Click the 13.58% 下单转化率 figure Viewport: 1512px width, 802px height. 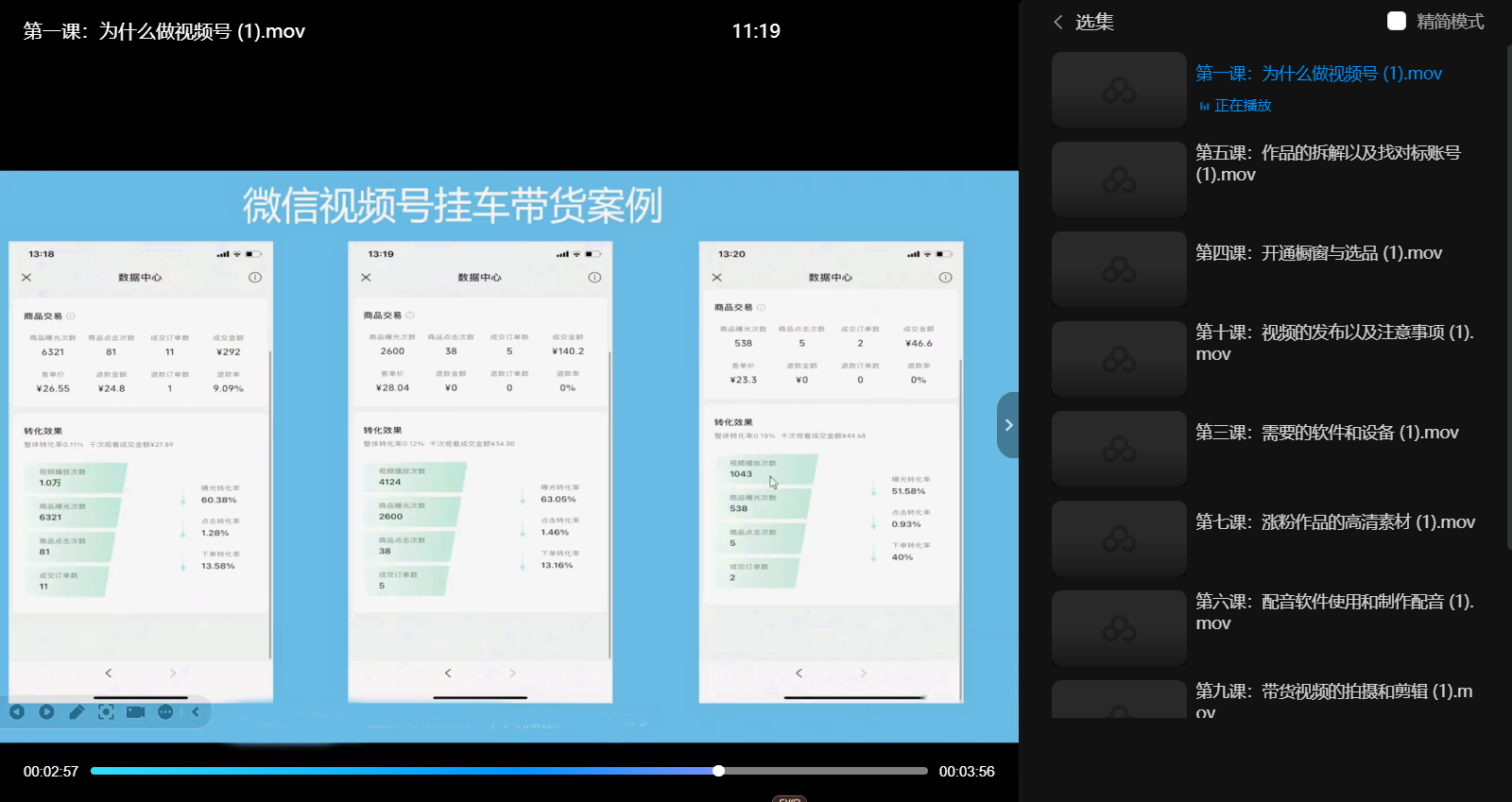[x=217, y=566]
